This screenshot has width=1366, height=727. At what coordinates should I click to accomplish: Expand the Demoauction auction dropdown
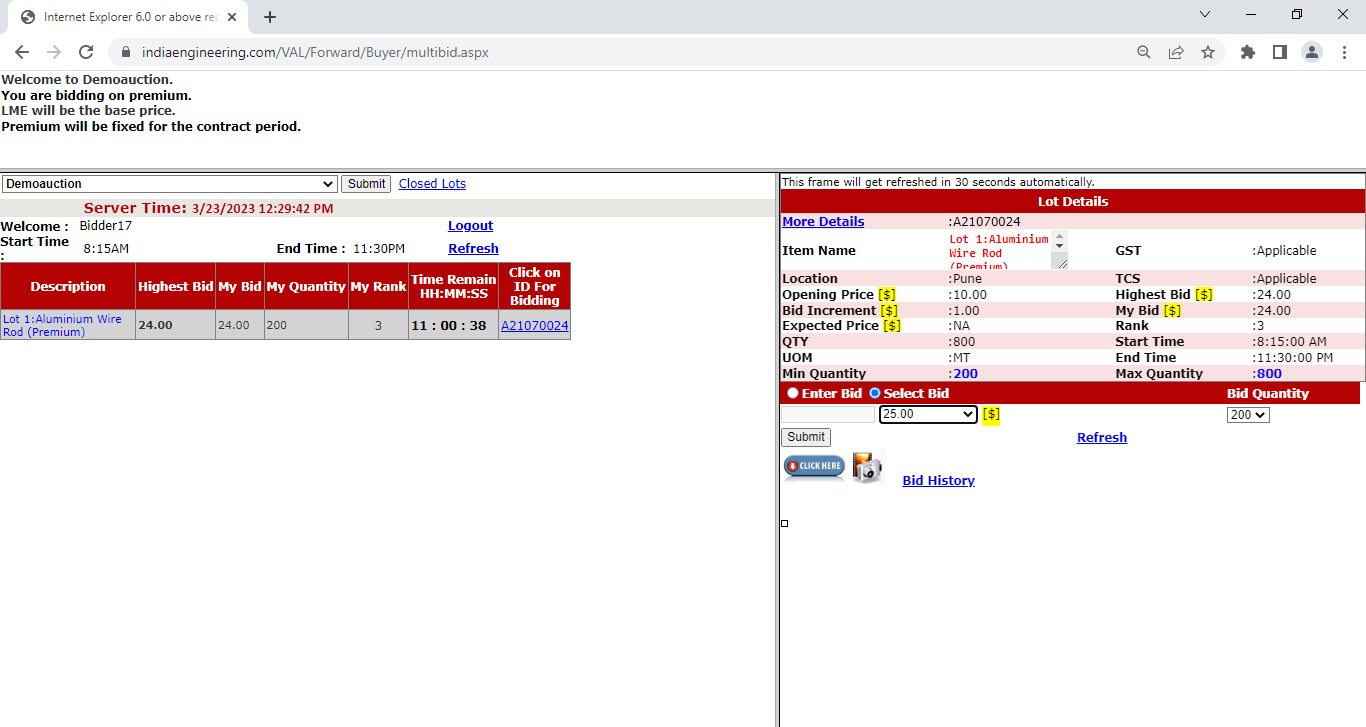tap(169, 184)
